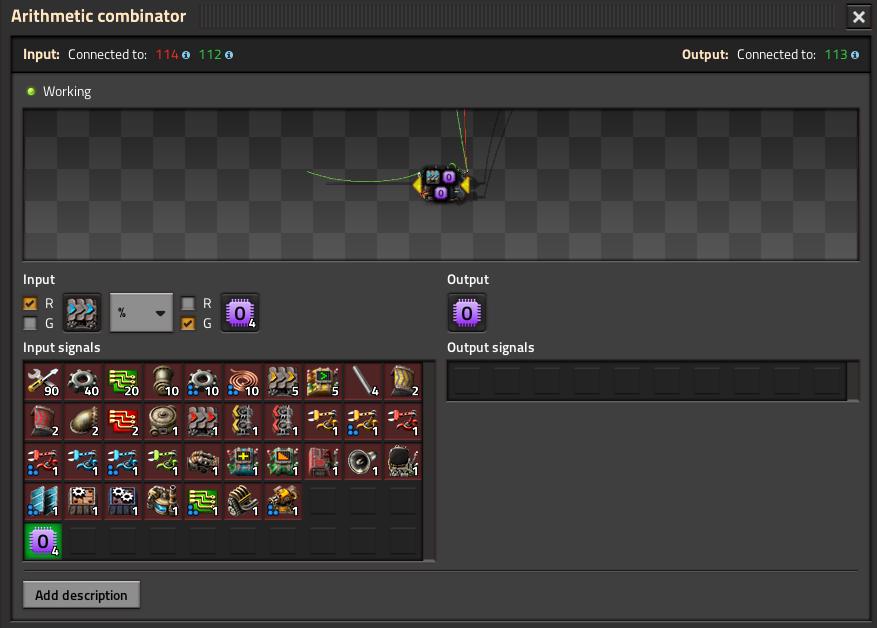Disable green wire for second input operand
Image resolution: width=877 pixels, height=628 pixels.
click(188, 323)
